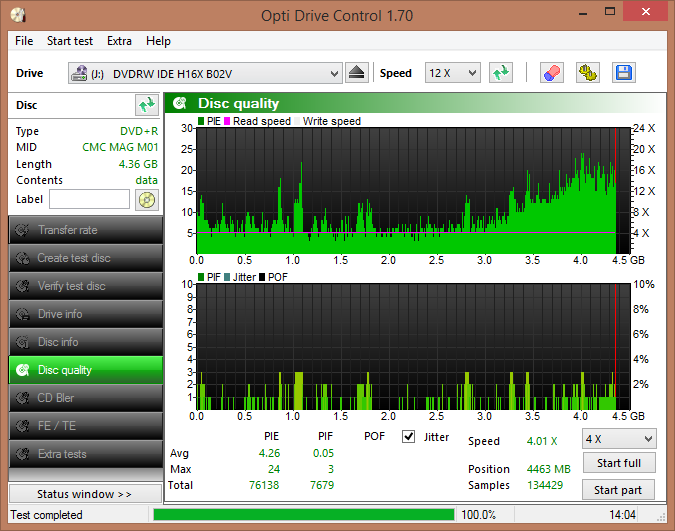Viewport: 675px width, 531px height.
Task: Switch to CD Bler test
Action: 86,398
